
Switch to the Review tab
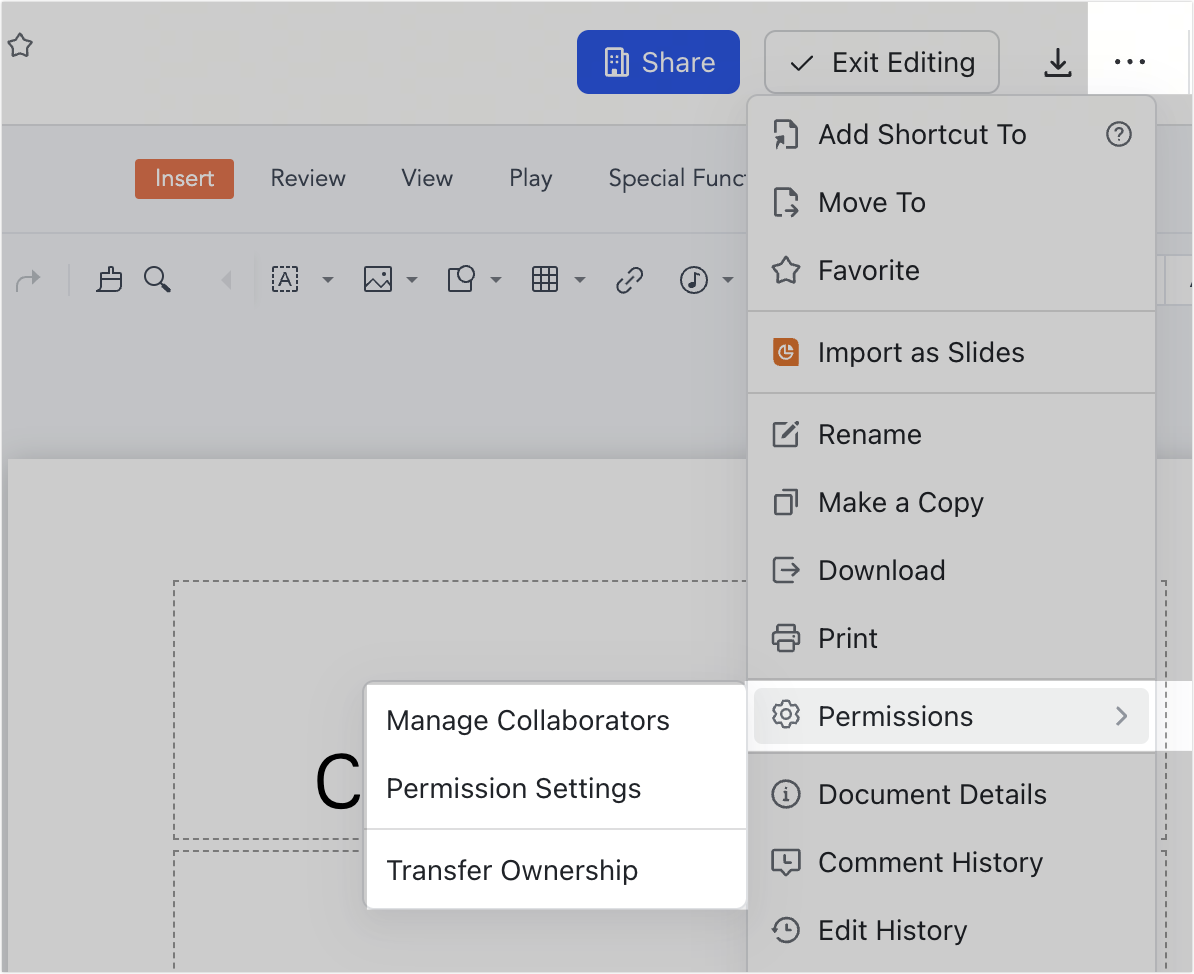tap(308, 178)
